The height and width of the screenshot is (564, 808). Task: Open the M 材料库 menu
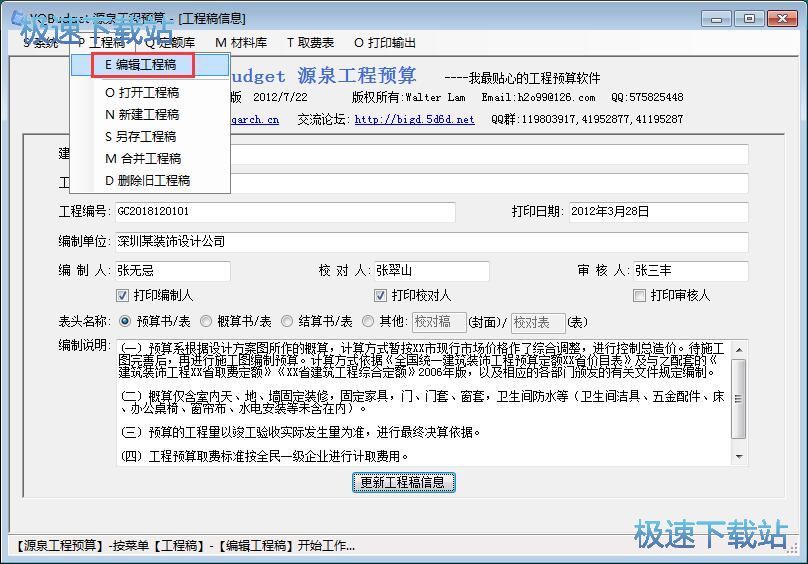(x=241, y=43)
